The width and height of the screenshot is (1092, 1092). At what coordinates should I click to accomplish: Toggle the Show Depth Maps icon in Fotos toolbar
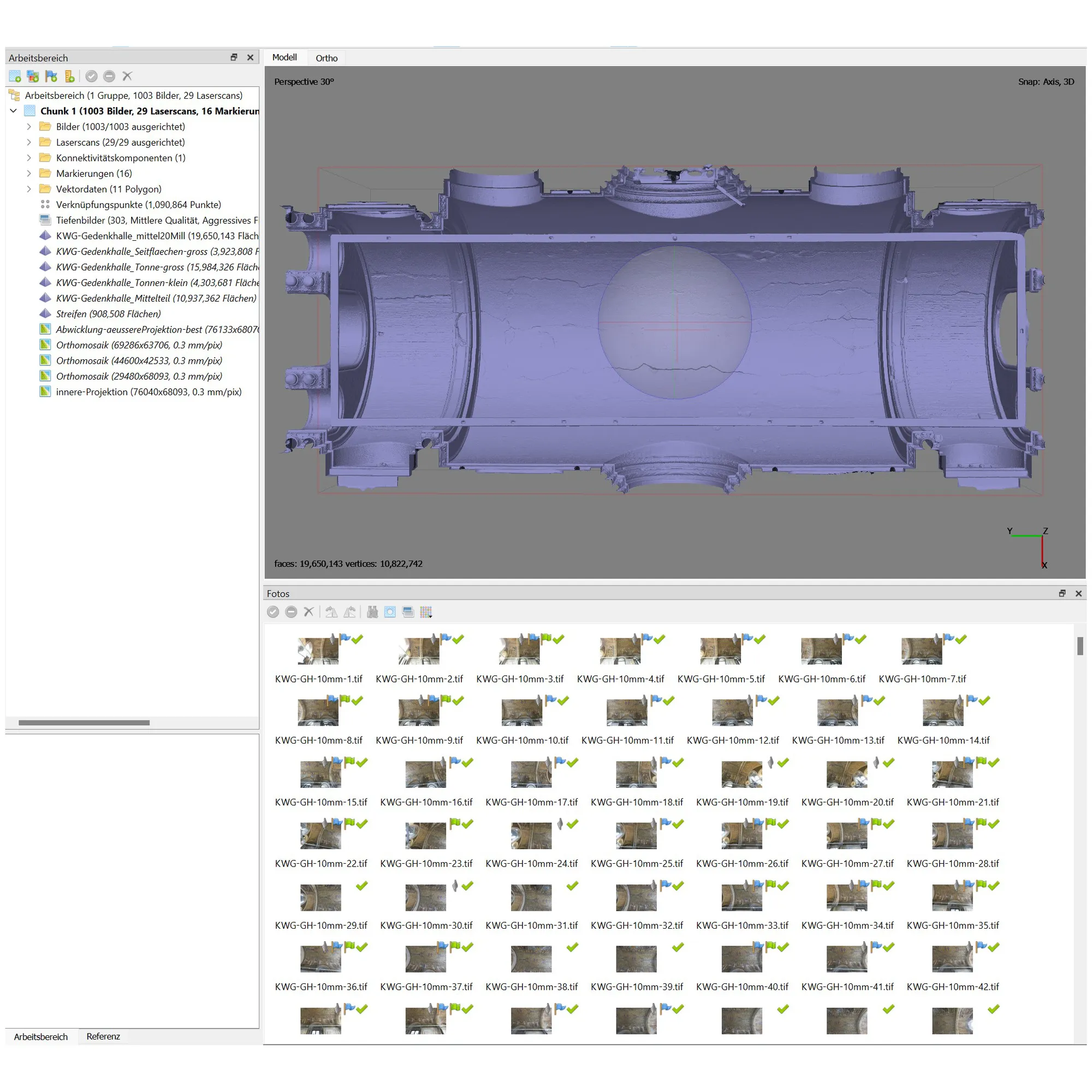408,612
